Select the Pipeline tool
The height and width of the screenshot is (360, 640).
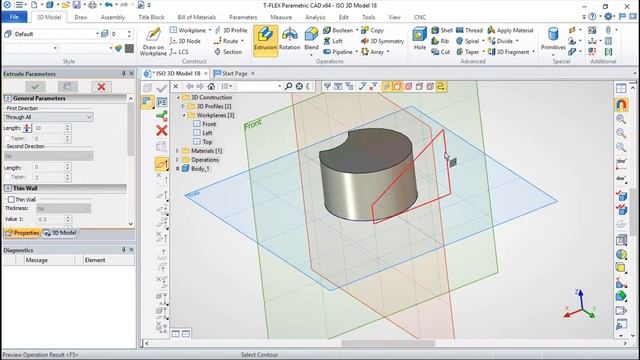click(x=338, y=52)
